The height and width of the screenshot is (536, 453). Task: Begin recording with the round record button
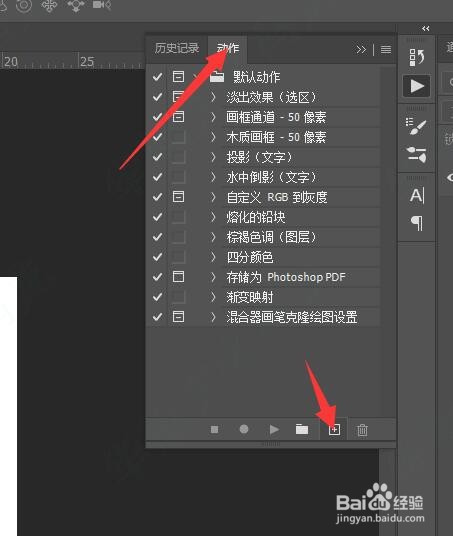[244, 429]
